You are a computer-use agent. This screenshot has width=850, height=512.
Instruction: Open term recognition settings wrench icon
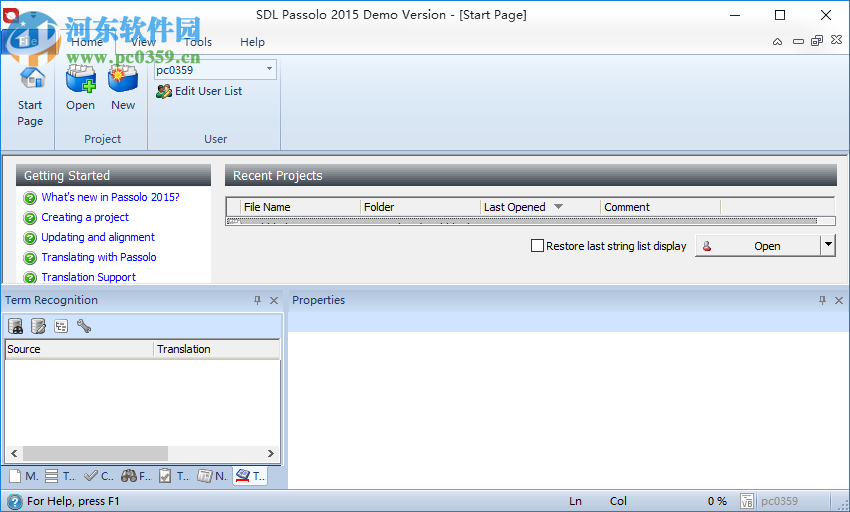point(84,326)
